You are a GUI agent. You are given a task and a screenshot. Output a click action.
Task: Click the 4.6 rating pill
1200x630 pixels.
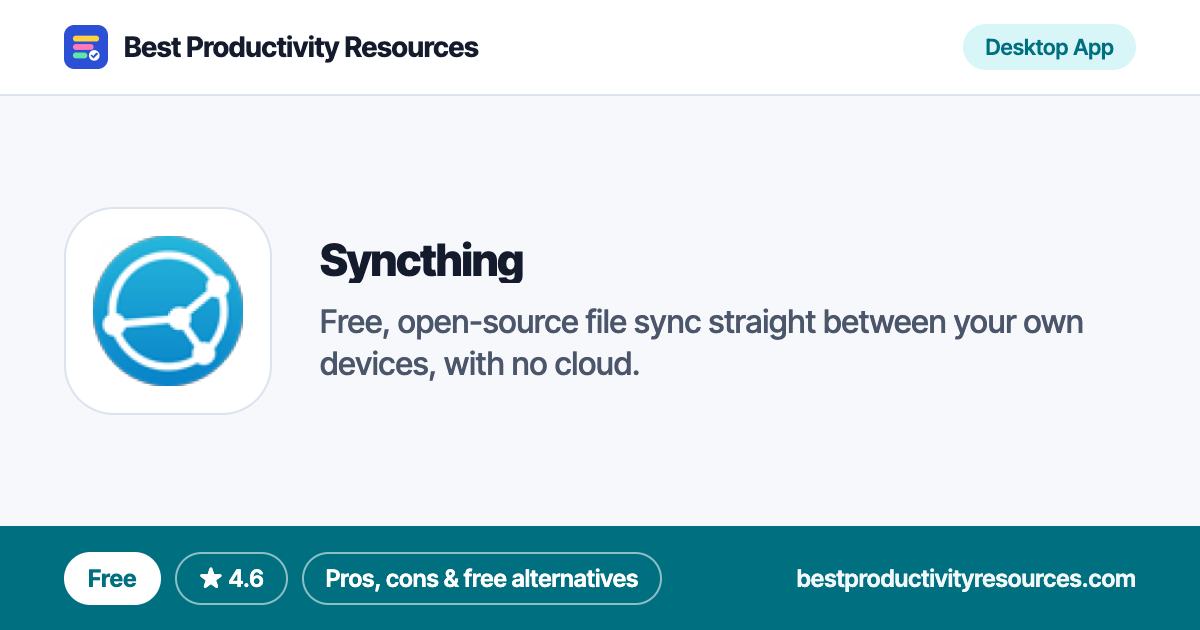coord(231,578)
